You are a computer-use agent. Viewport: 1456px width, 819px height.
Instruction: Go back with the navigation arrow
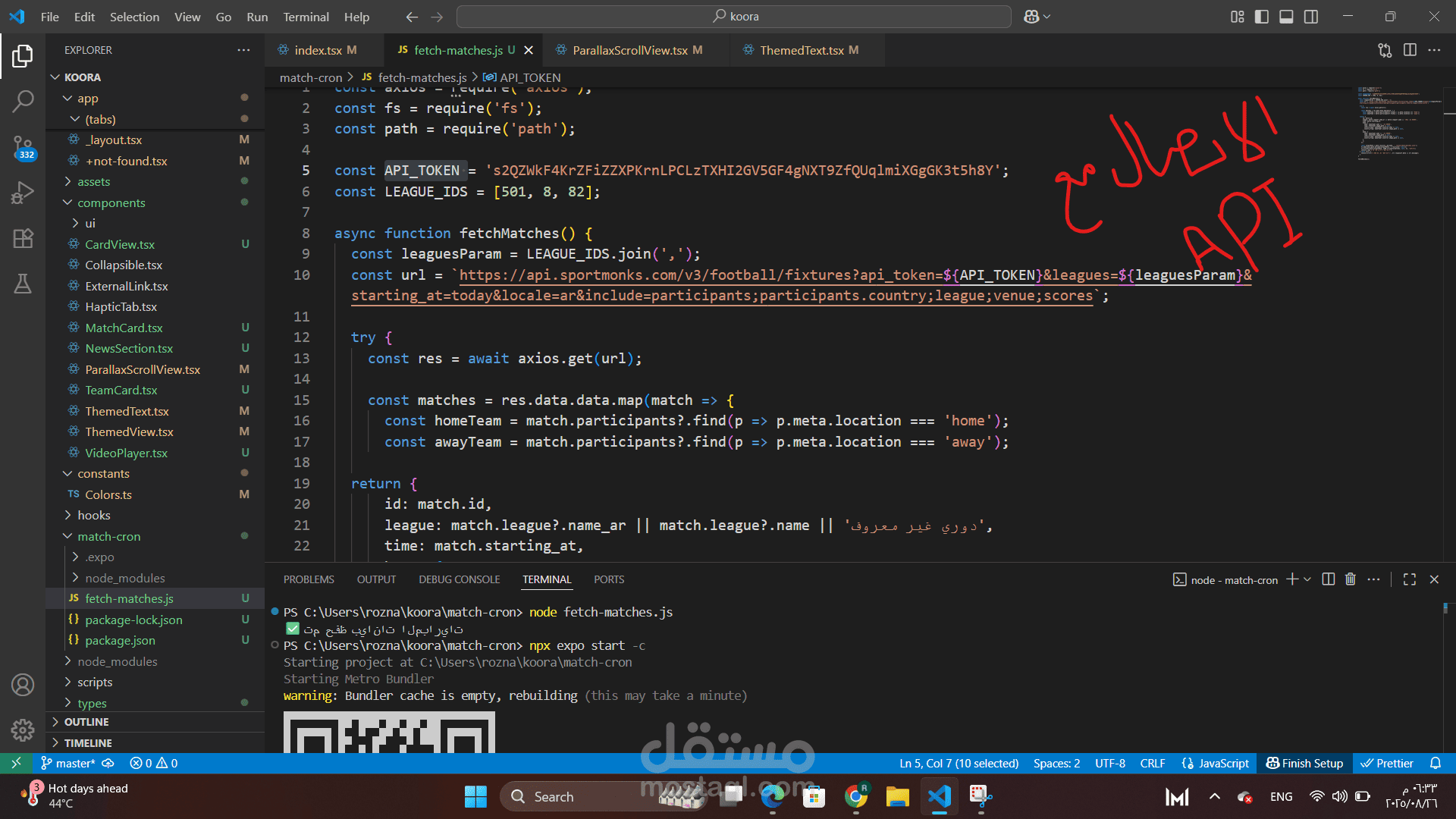(x=412, y=17)
